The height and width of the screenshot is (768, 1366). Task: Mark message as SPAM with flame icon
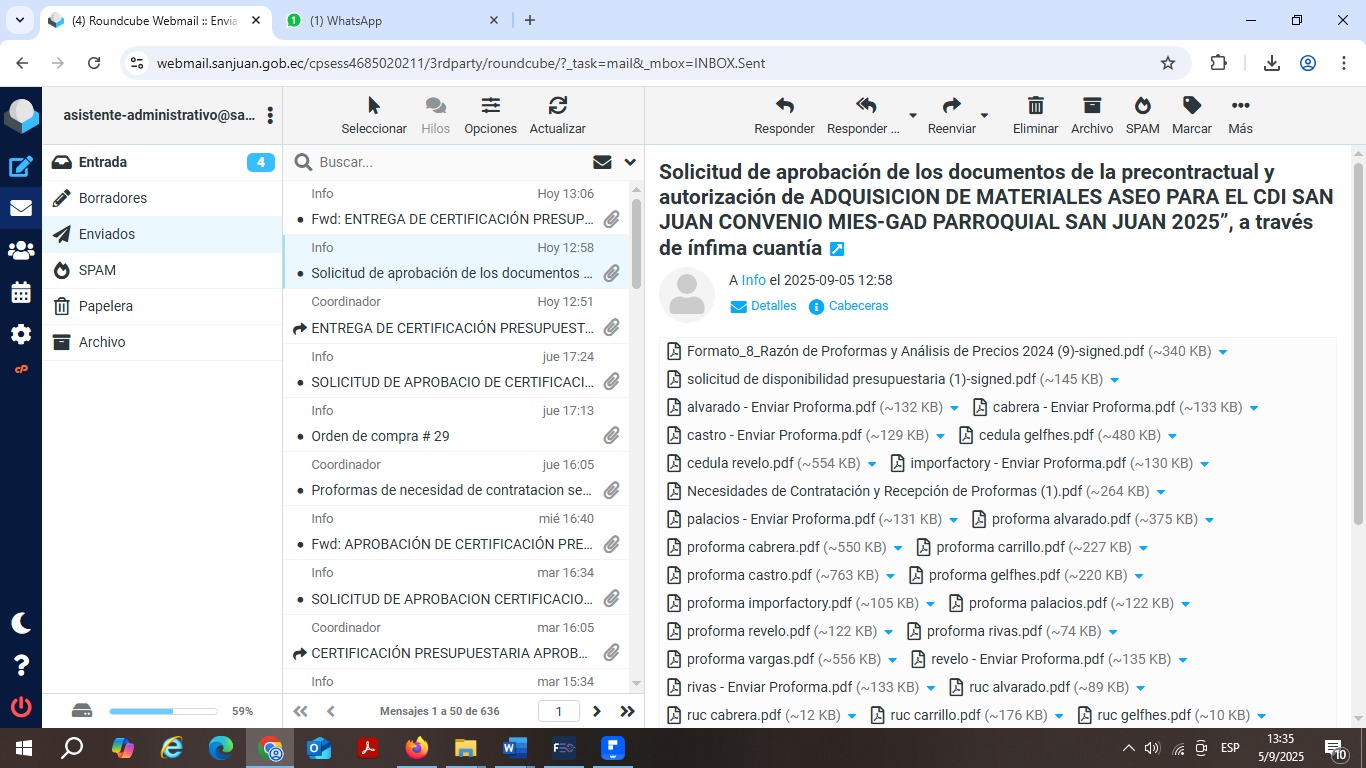(x=1142, y=106)
